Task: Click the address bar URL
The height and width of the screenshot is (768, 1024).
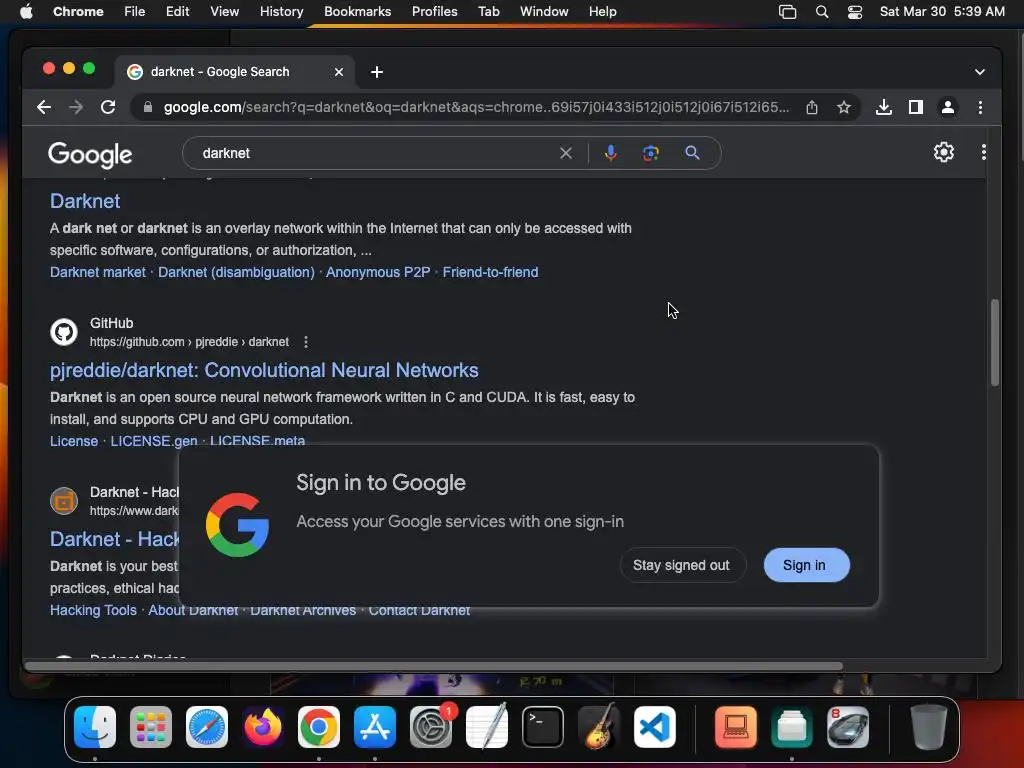Action: coord(475,107)
